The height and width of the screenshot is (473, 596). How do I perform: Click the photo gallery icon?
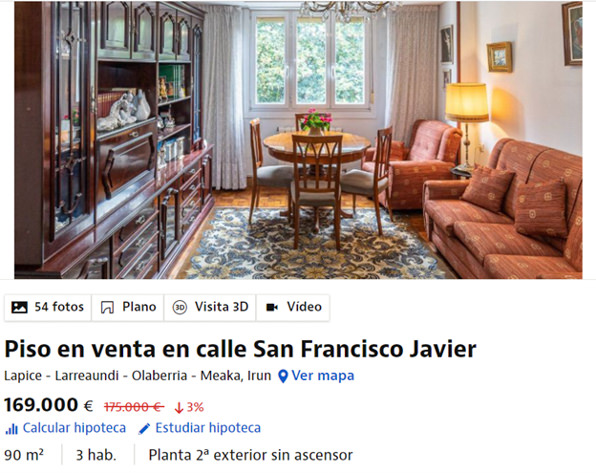19,307
